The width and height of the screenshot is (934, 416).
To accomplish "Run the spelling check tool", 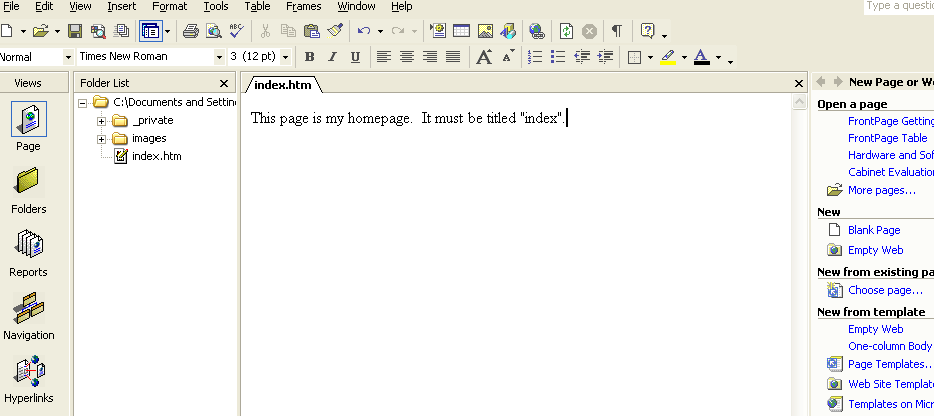I will coord(236,31).
